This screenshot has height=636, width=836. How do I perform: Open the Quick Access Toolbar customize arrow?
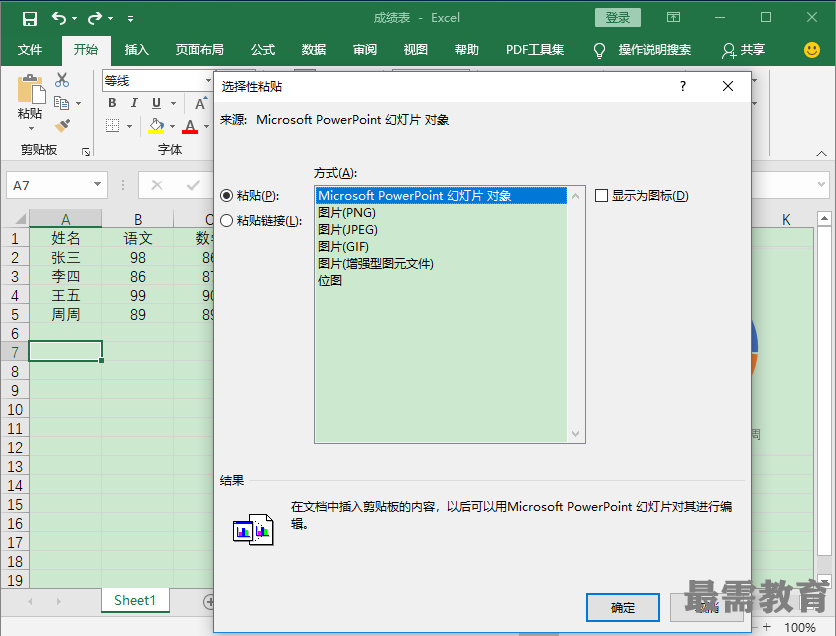[x=130, y=19]
